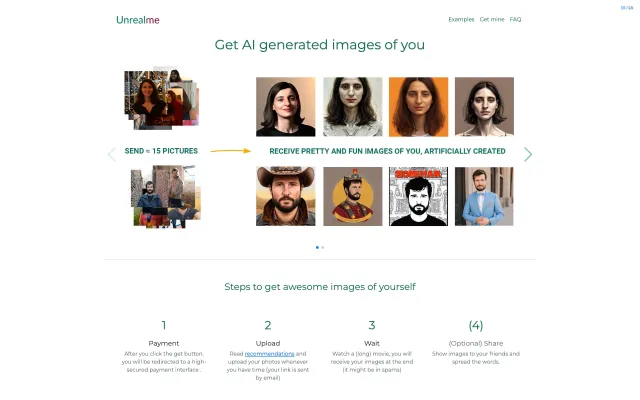Switch language with the top-right language link

point(627,9)
